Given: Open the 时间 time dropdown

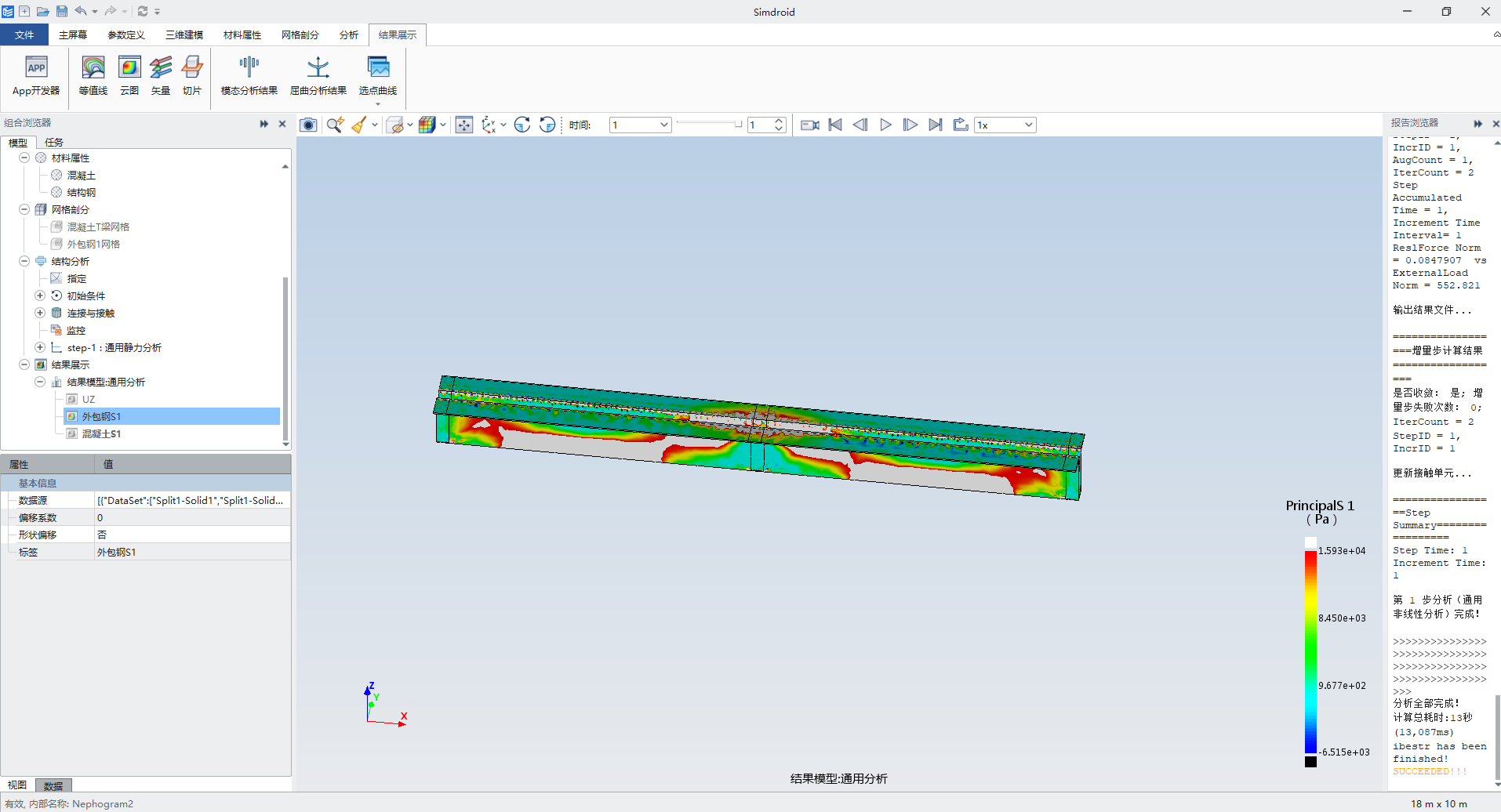Looking at the screenshot, I should [641, 125].
